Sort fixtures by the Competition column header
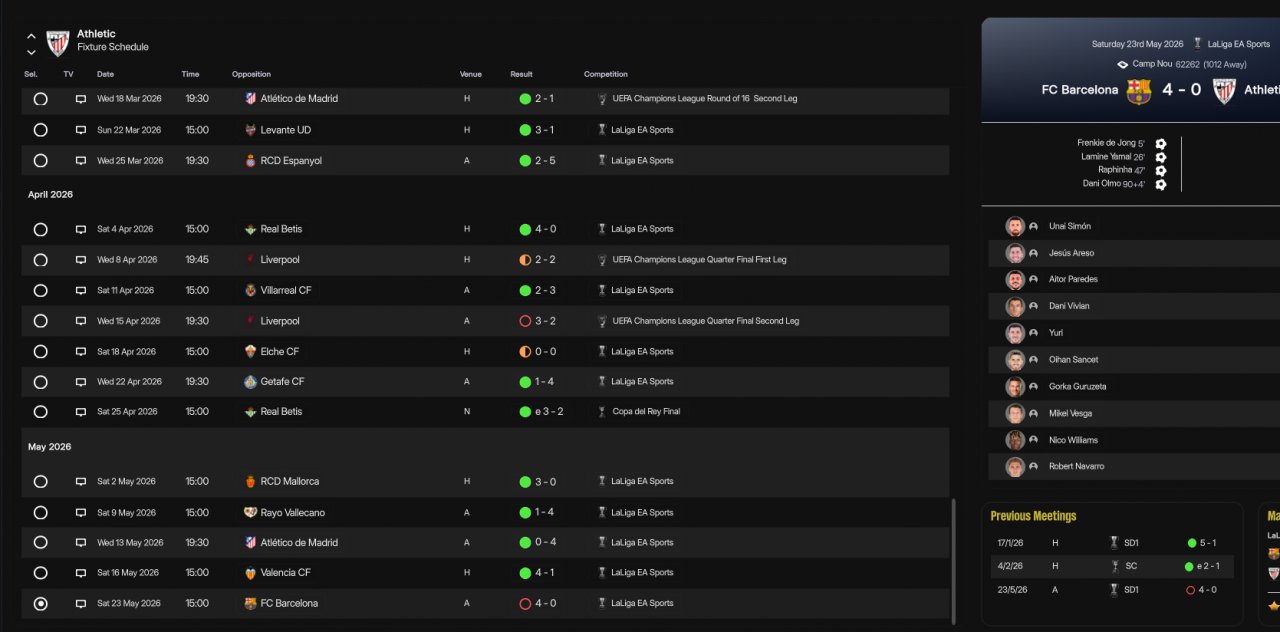The width and height of the screenshot is (1280, 632). [x=606, y=74]
